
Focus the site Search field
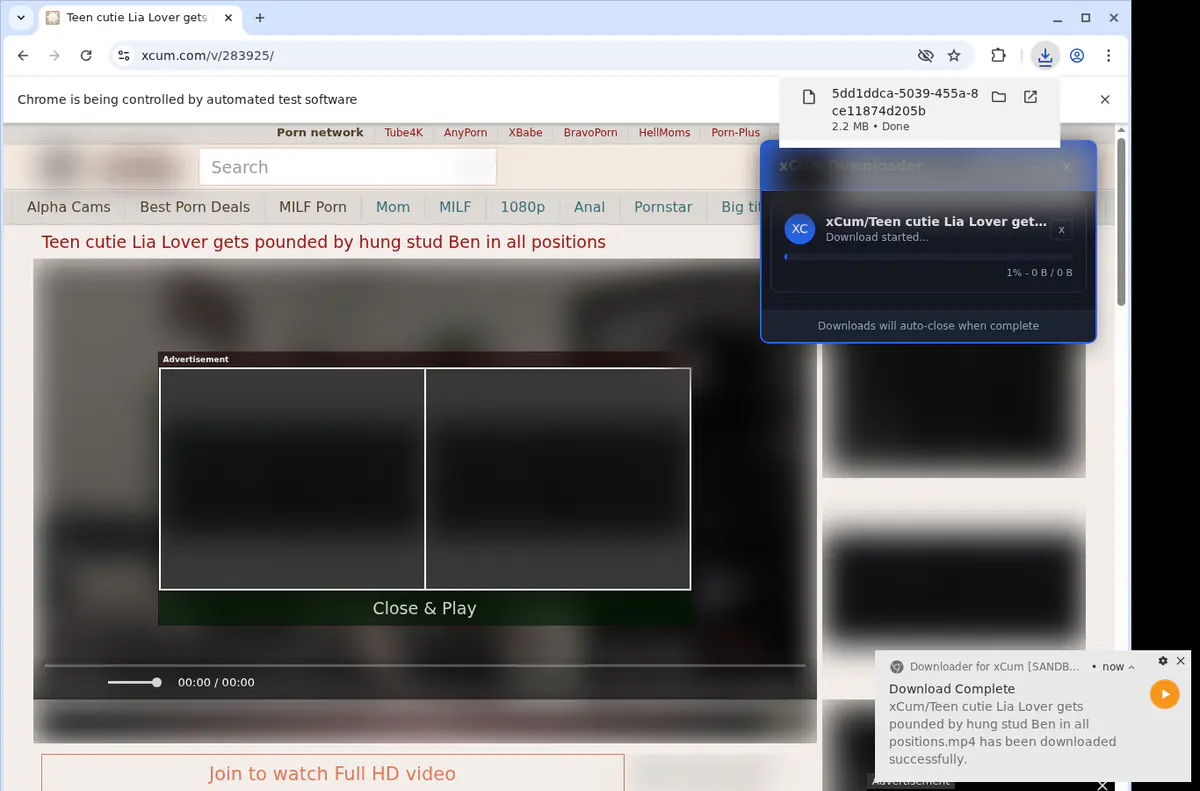(x=348, y=167)
